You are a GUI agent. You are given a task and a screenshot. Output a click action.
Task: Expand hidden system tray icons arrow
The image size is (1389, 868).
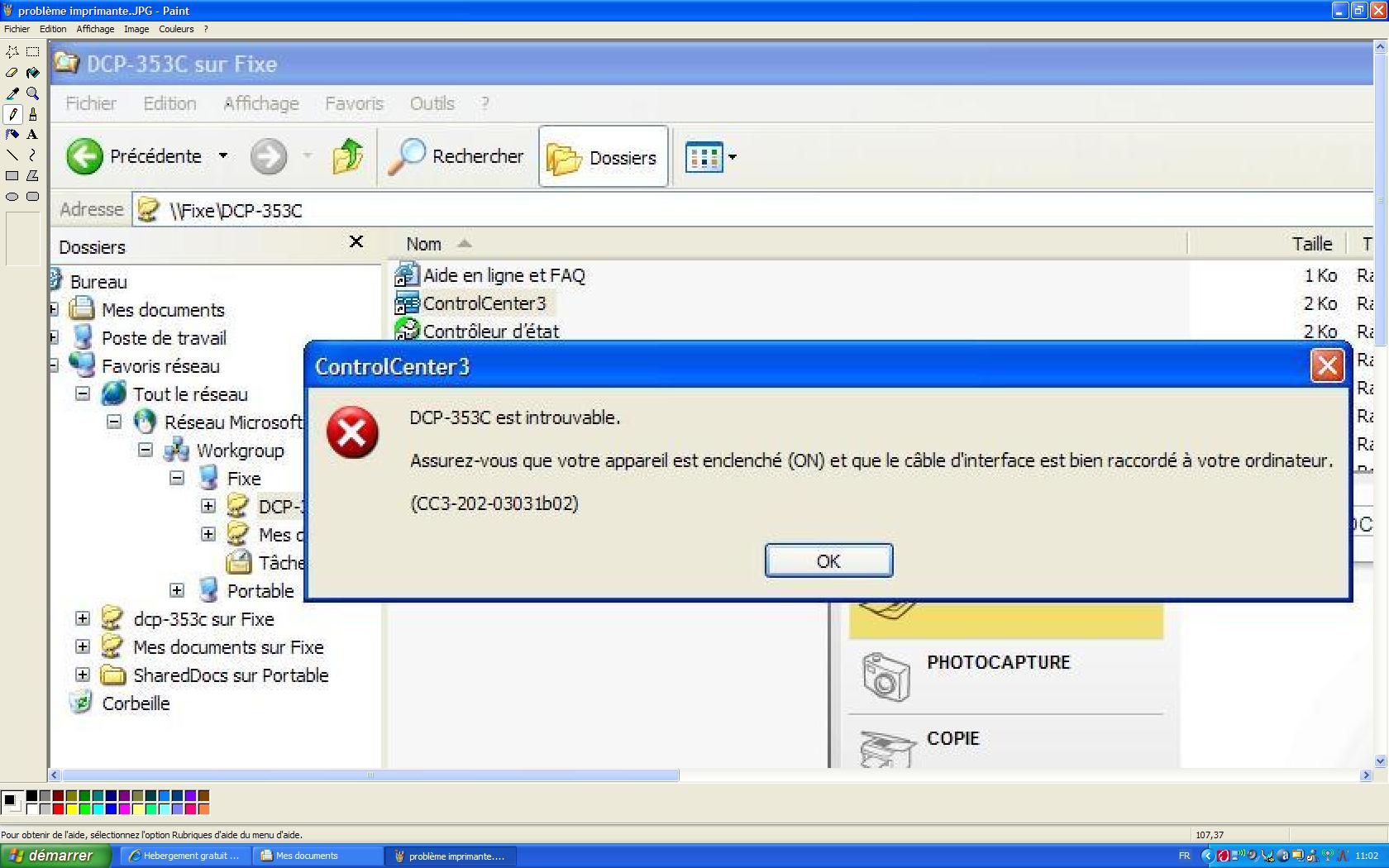(x=1206, y=856)
